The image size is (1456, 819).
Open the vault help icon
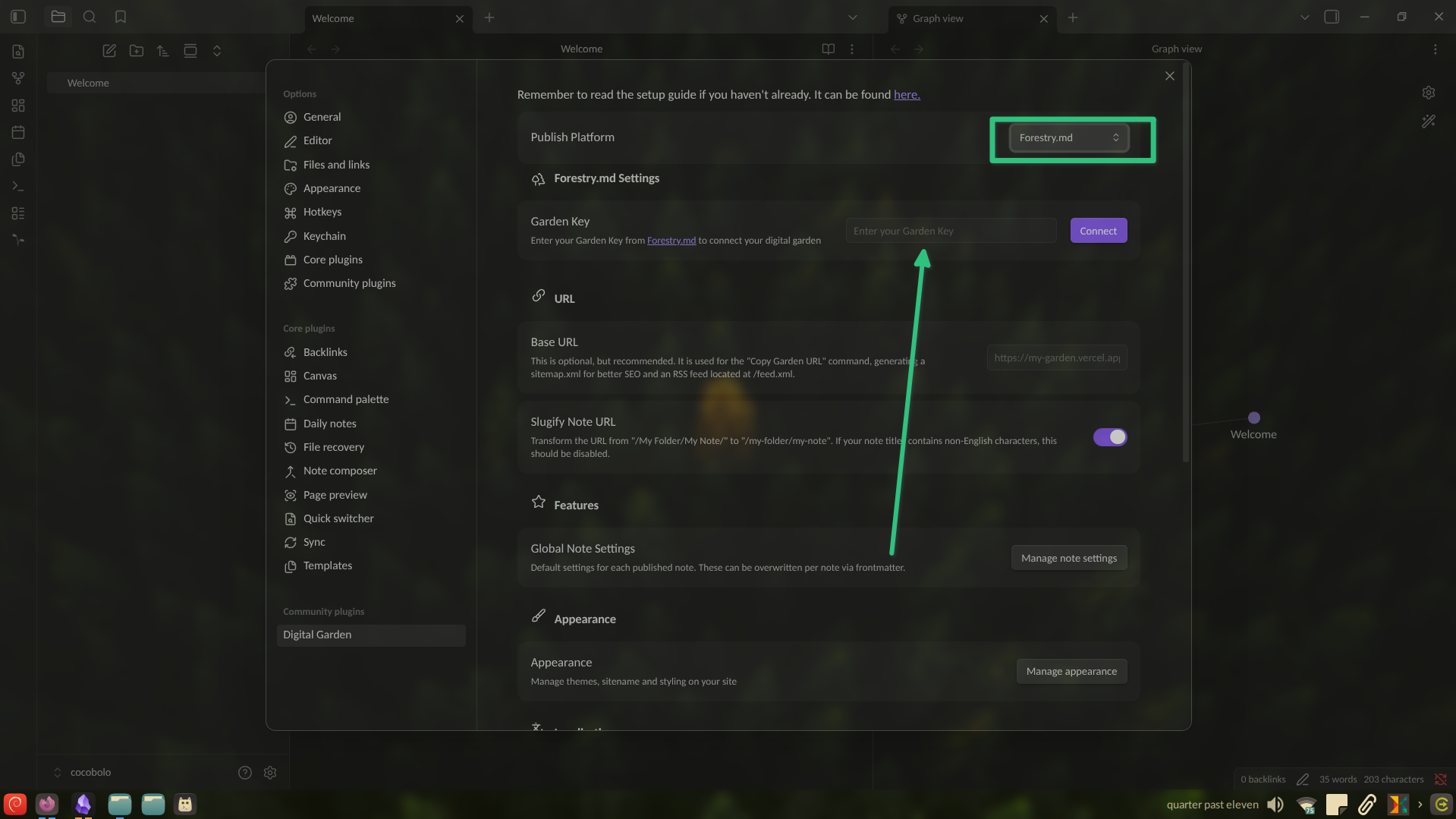[245, 773]
